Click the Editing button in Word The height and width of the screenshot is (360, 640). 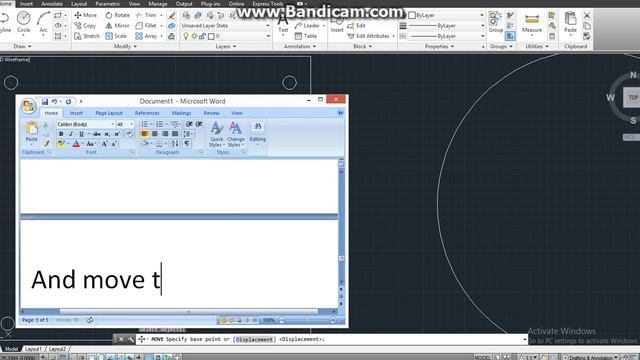pyautogui.click(x=258, y=133)
